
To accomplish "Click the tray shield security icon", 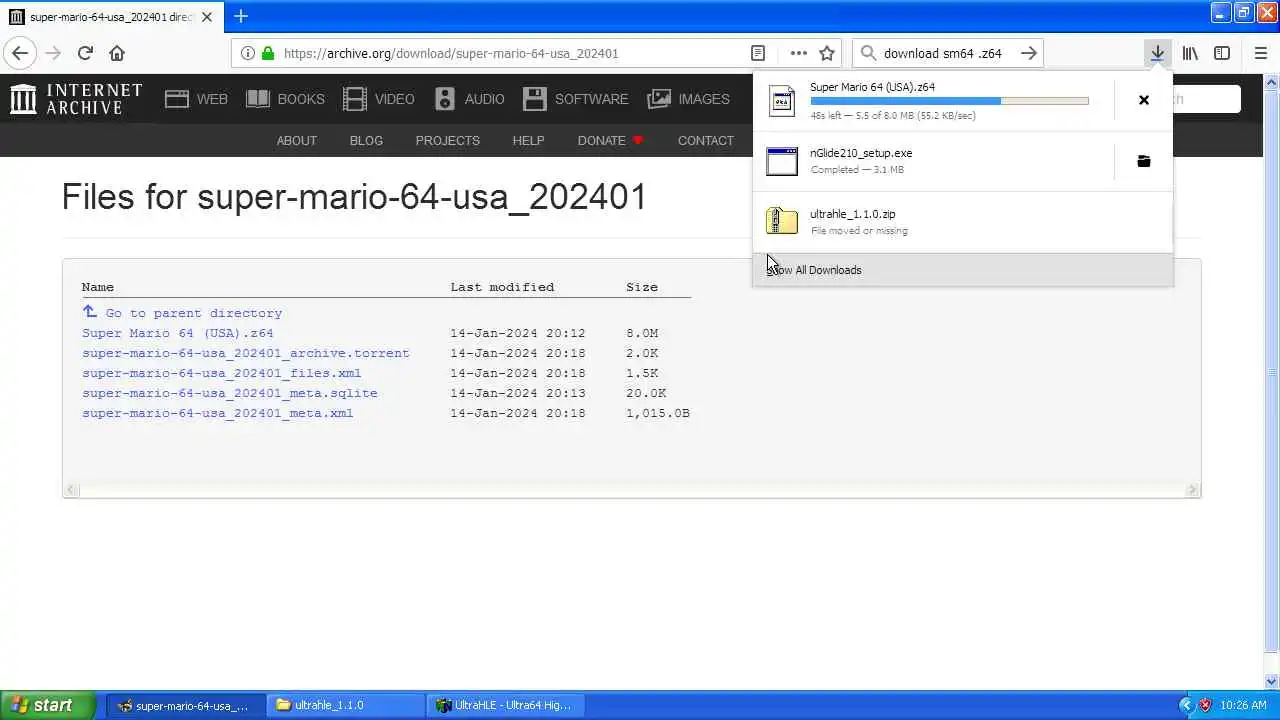I will [1206, 705].
